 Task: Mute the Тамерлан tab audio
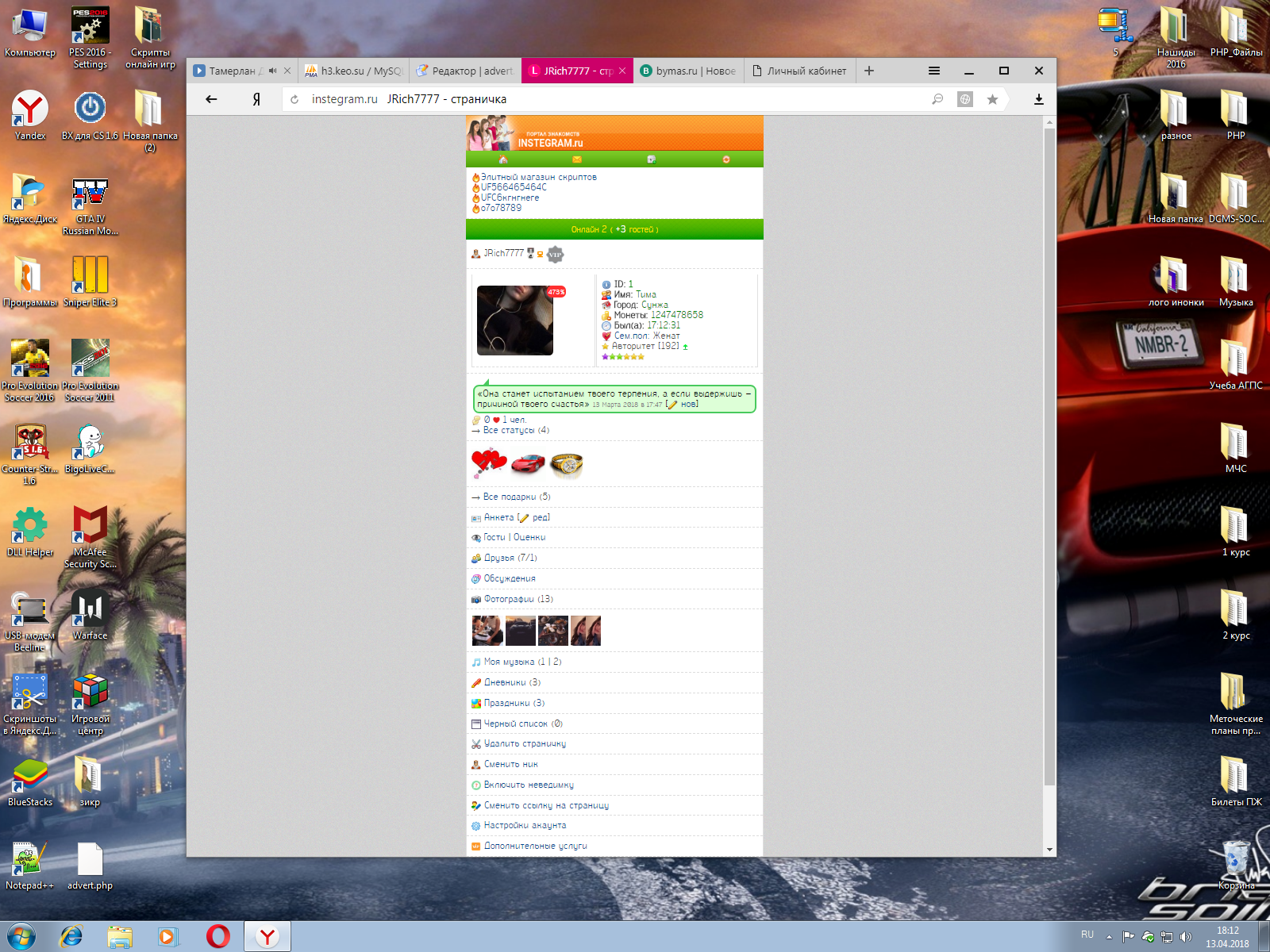coord(272,71)
